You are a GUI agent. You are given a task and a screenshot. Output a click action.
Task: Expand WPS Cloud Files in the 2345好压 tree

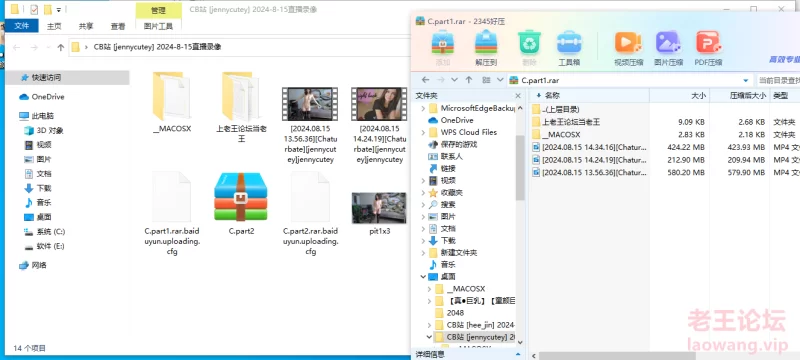[x=423, y=133]
